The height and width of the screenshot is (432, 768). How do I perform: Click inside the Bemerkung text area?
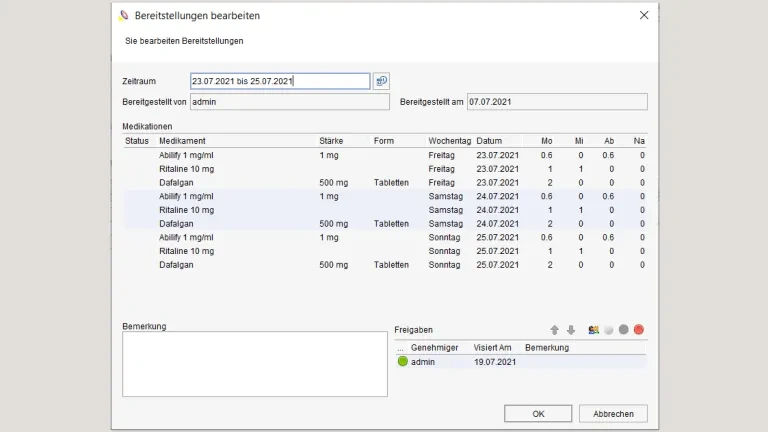click(x=254, y=364)
